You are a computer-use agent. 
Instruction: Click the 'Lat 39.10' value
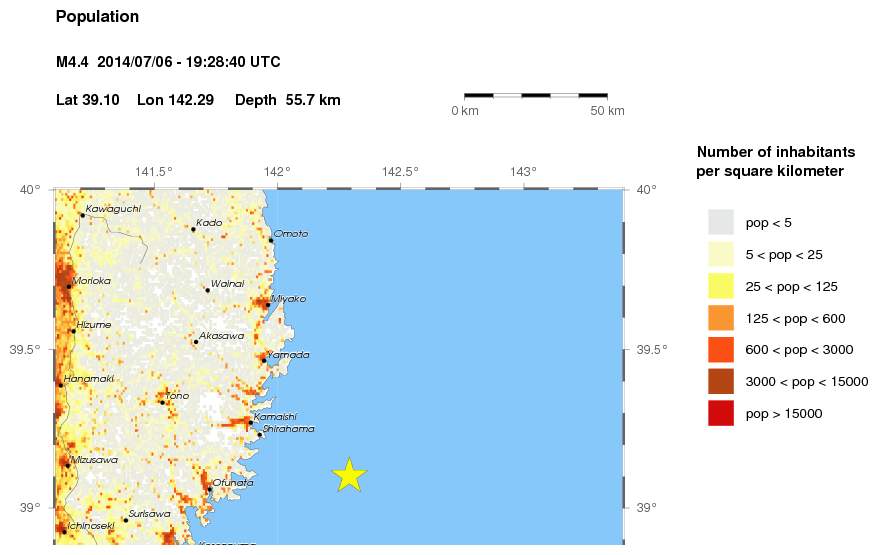[87, 100]
